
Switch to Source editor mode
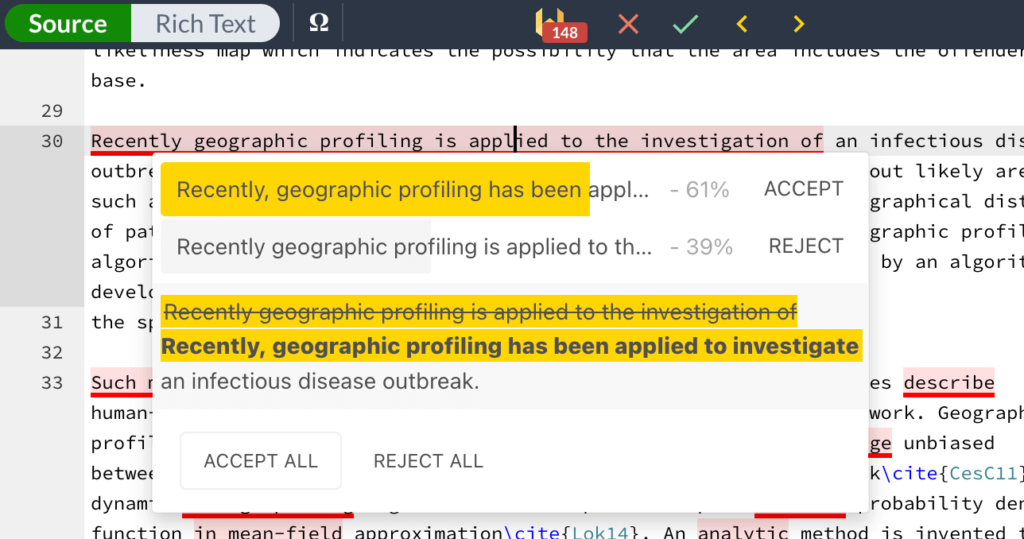[x=68, y=24]
